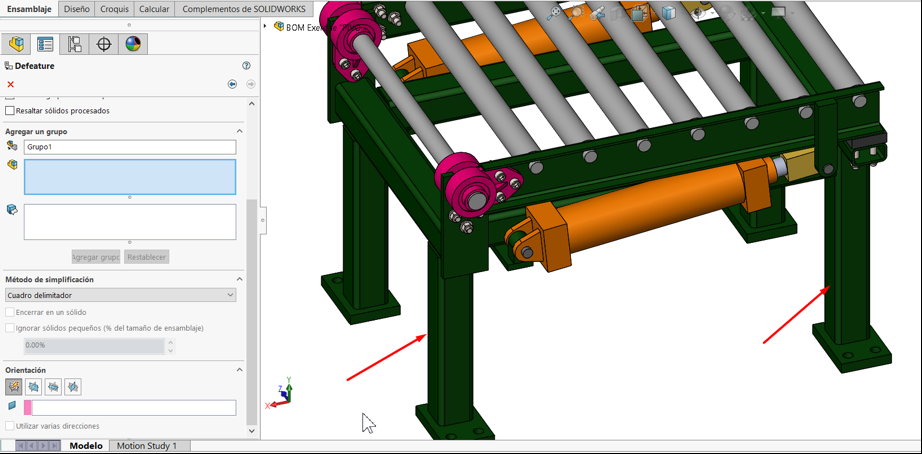Toggle Encerrar en un sólido checkbox

click(9, 312)
